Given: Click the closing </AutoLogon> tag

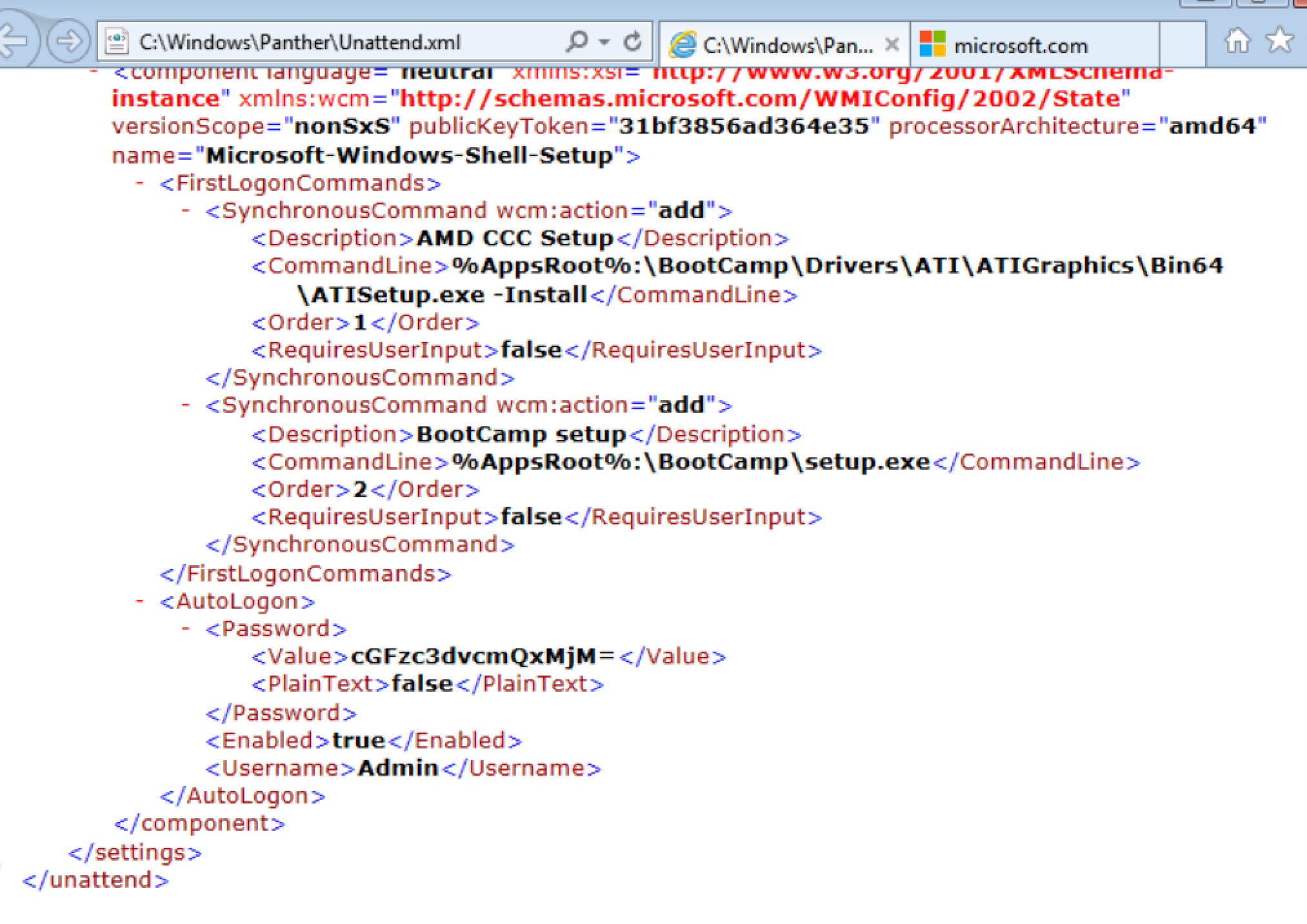Looking at the screenshot, I should [x=243, y=796].
